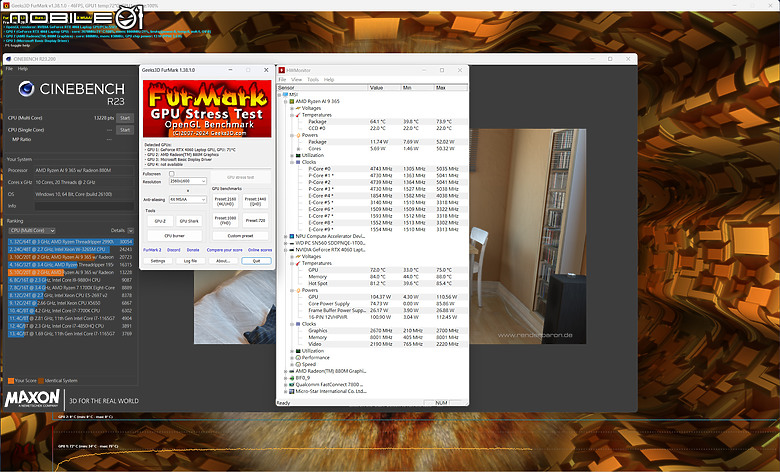
Task: Open the Help menu in Cinebench
Action: pos(23,69)
